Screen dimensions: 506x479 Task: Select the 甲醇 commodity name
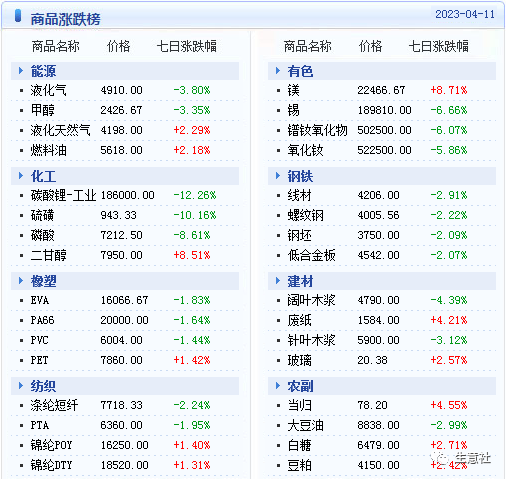(42, 110)
